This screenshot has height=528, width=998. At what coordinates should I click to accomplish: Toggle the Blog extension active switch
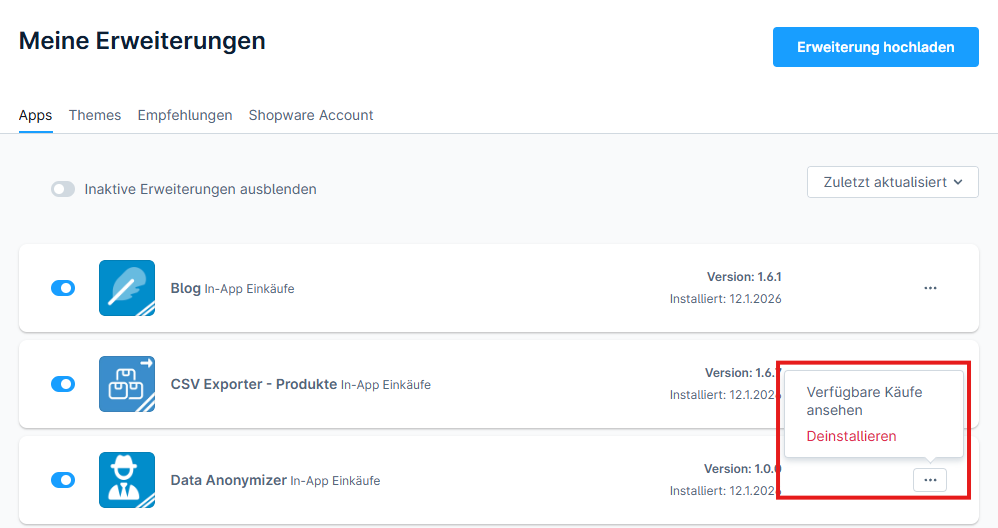63,288
